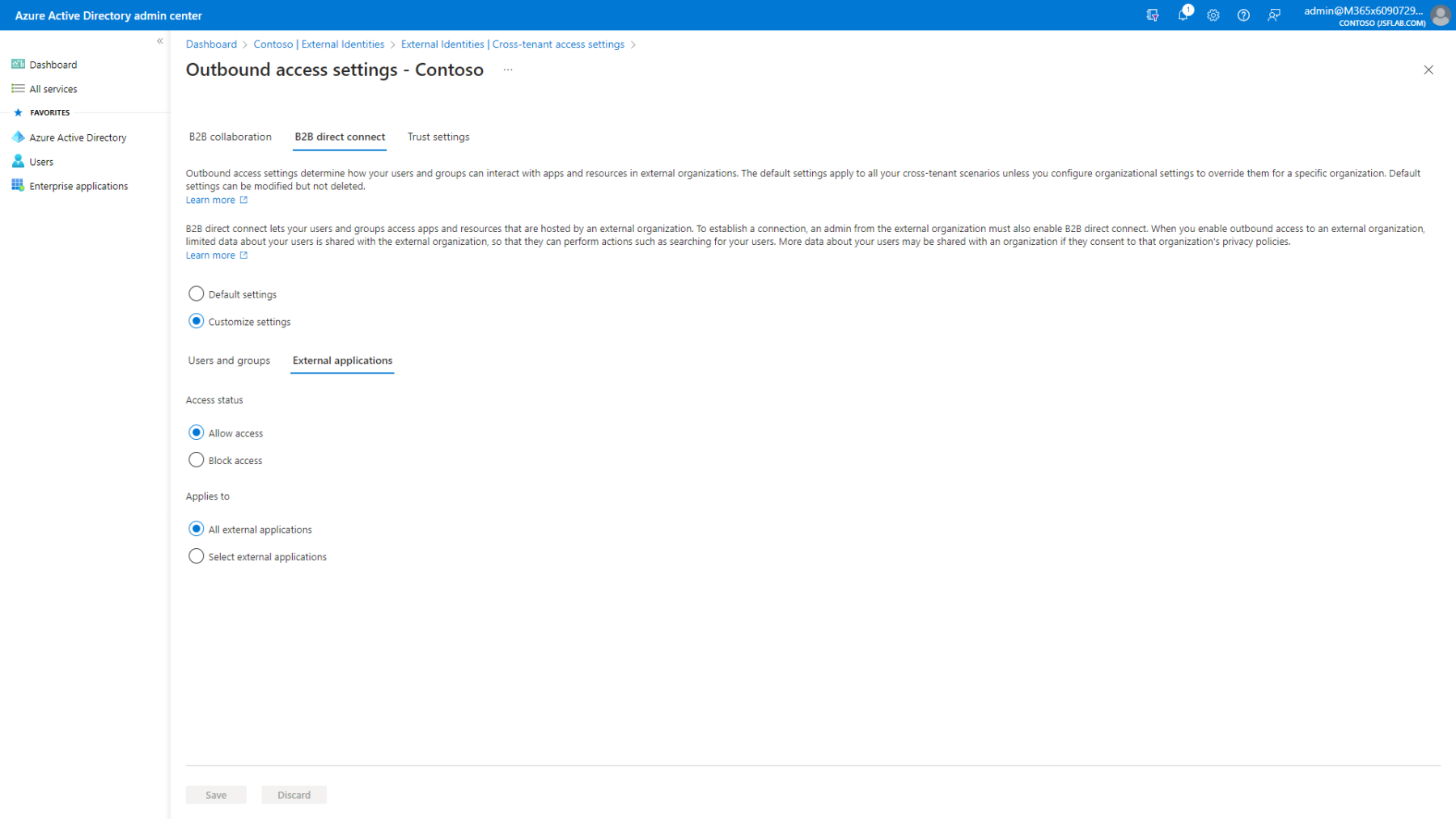Open the notifications bell icon
1456x819 pixels.
coord(1183,15)
